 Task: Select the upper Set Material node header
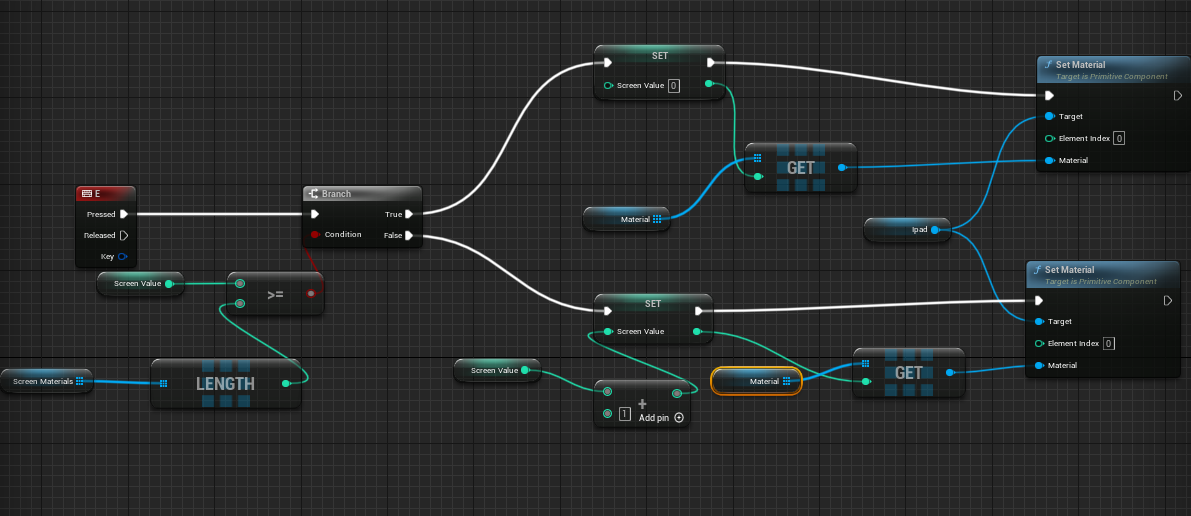click(x=1113, y=70)
